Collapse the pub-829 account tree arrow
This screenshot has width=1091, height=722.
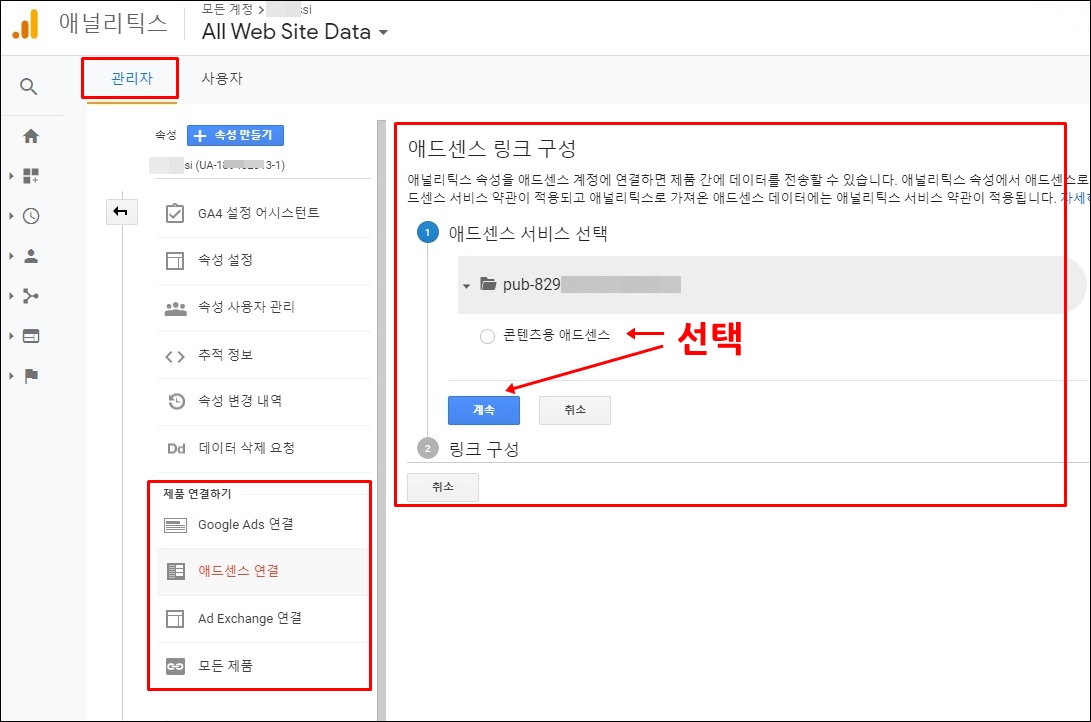click(466, 285)
